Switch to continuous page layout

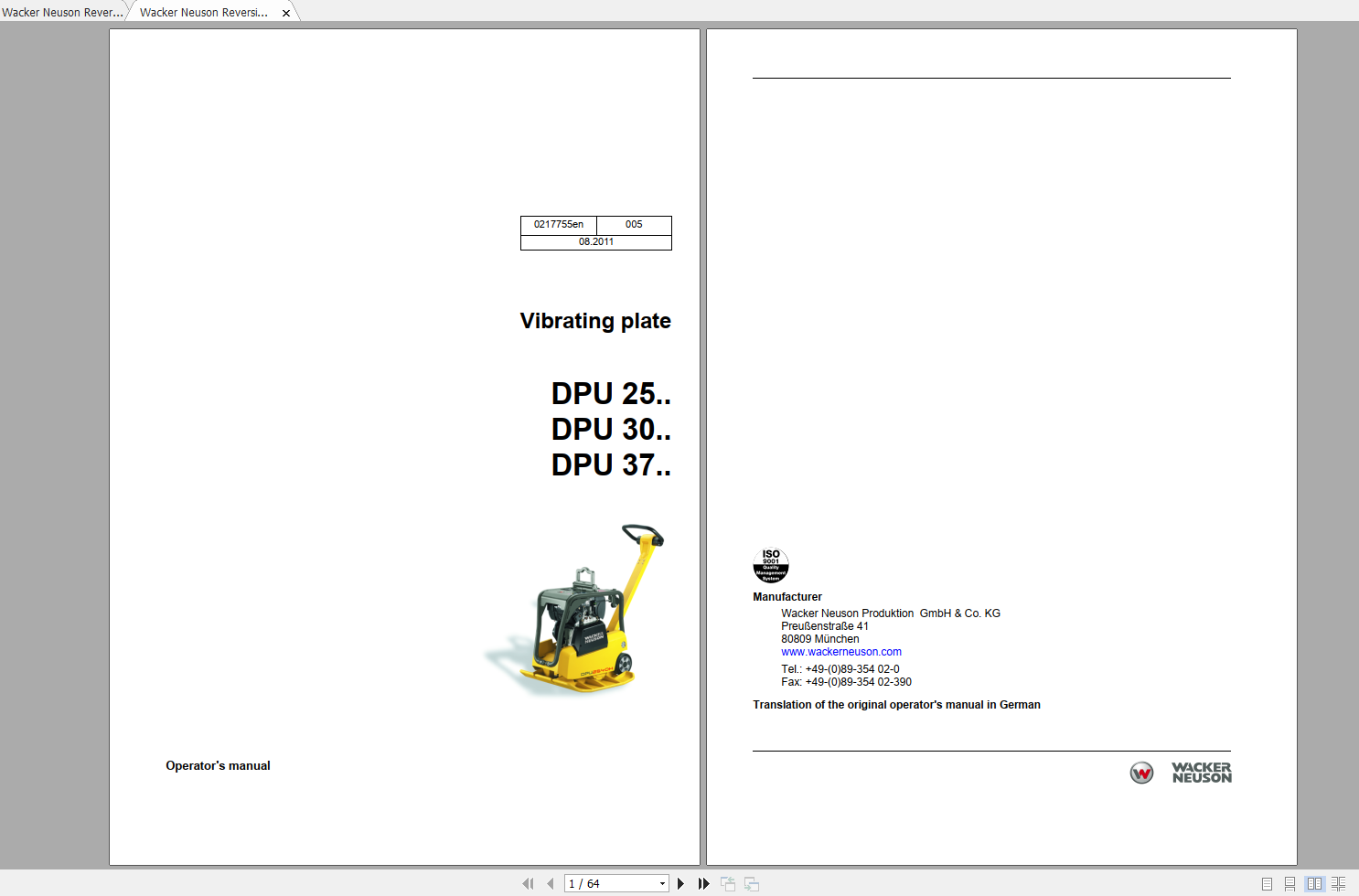click(1289, 884)
